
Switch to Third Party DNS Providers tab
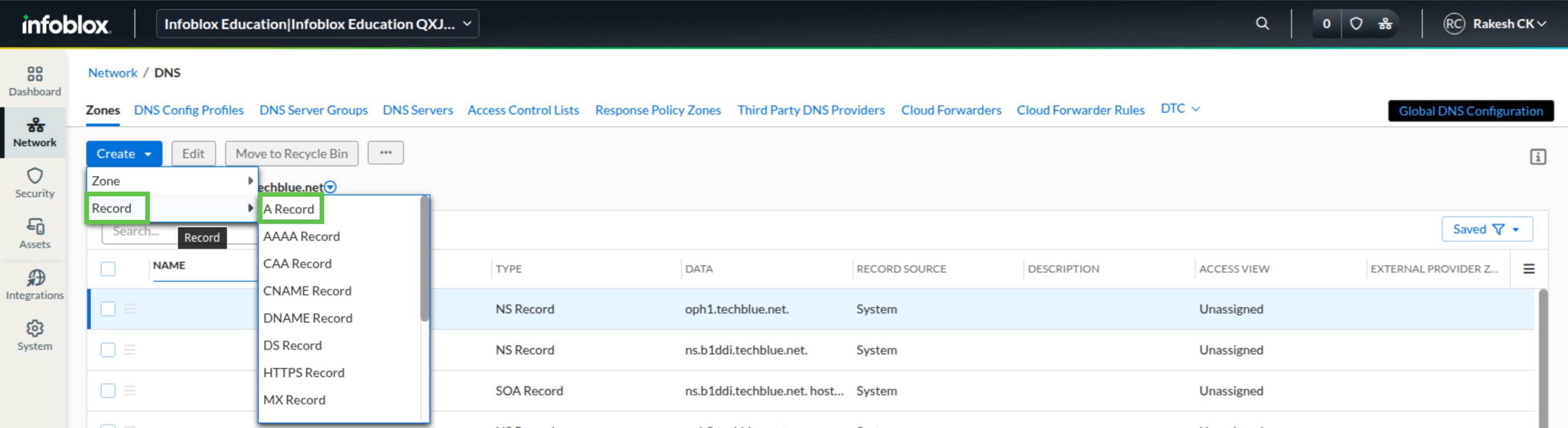[x=811, y=110]
